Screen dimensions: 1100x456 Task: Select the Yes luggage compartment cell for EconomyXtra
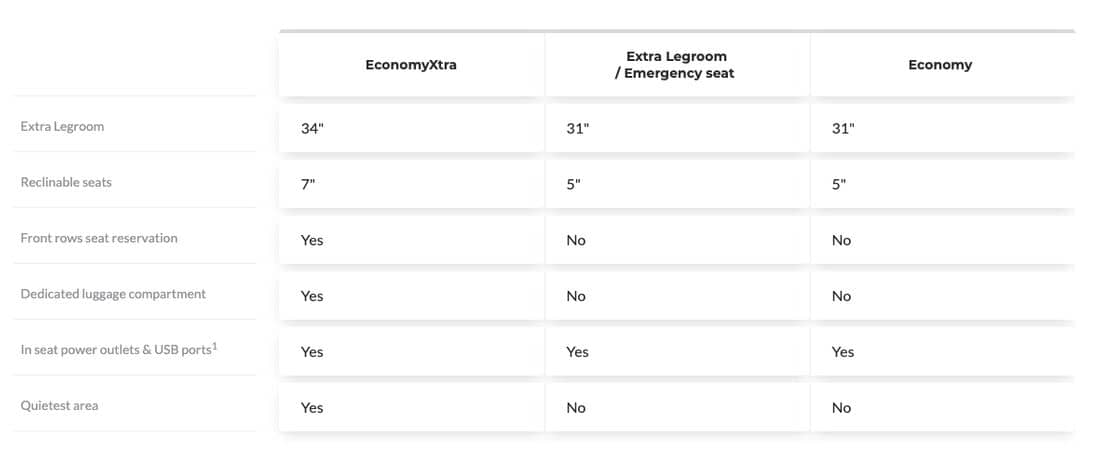[x=411, y=296]
